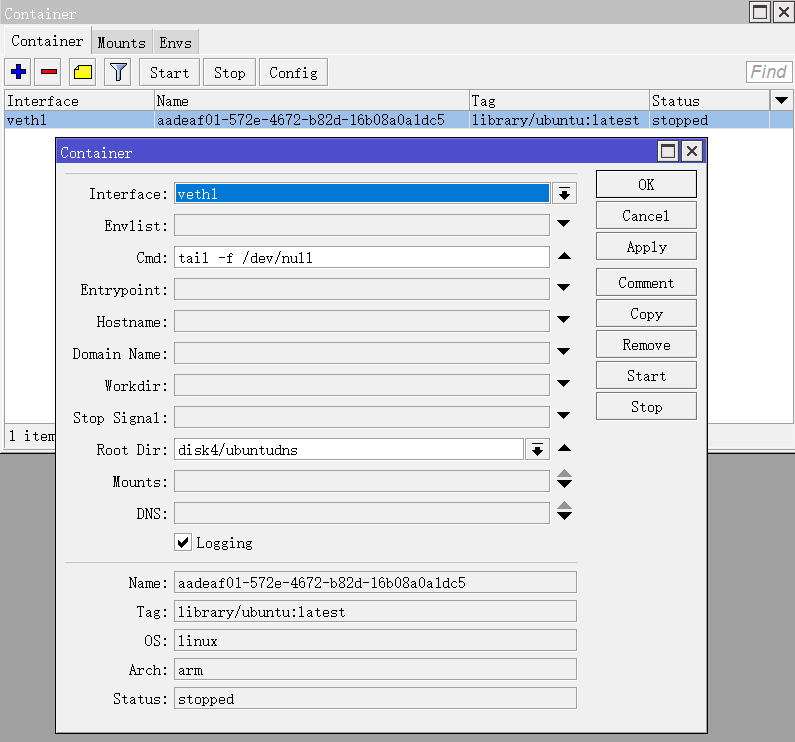Screen dimensions: 795x742
Task: Click into the Cmd input field
Action: point(361,257)
